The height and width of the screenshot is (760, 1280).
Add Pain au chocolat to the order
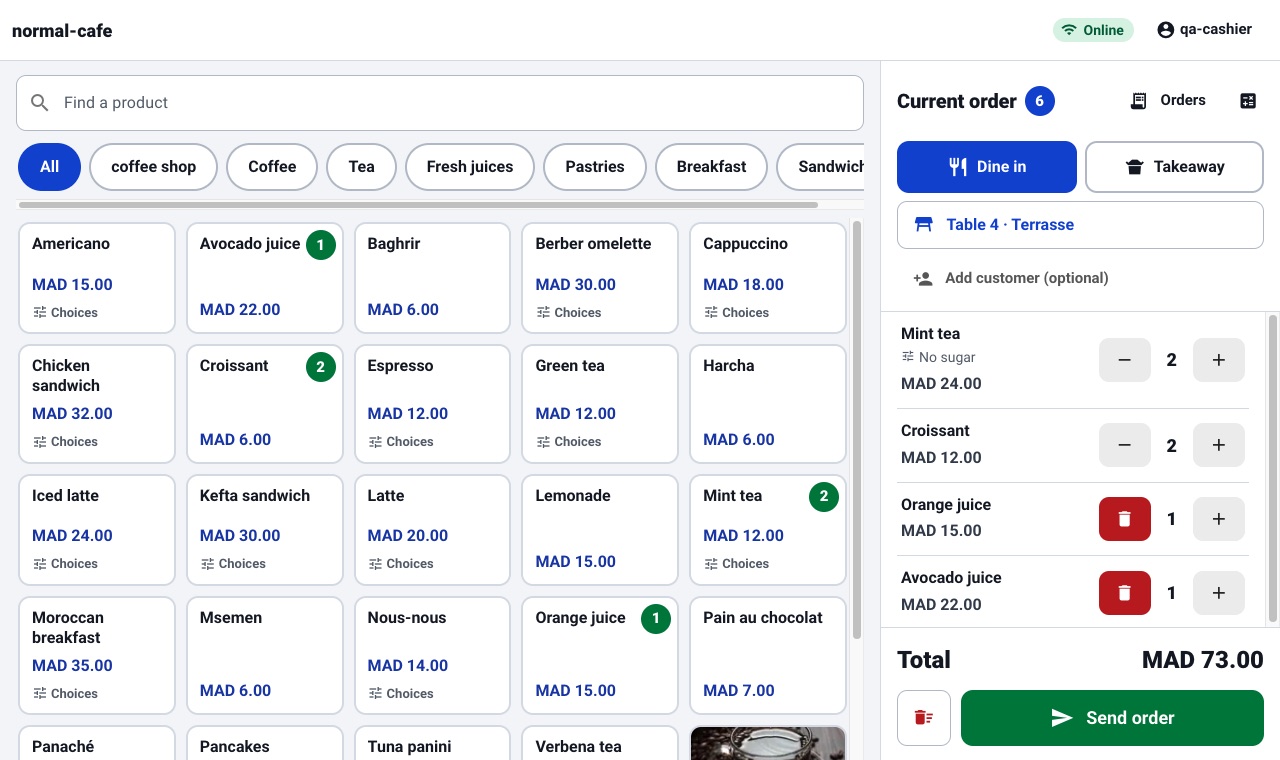[x=768, y=656]
